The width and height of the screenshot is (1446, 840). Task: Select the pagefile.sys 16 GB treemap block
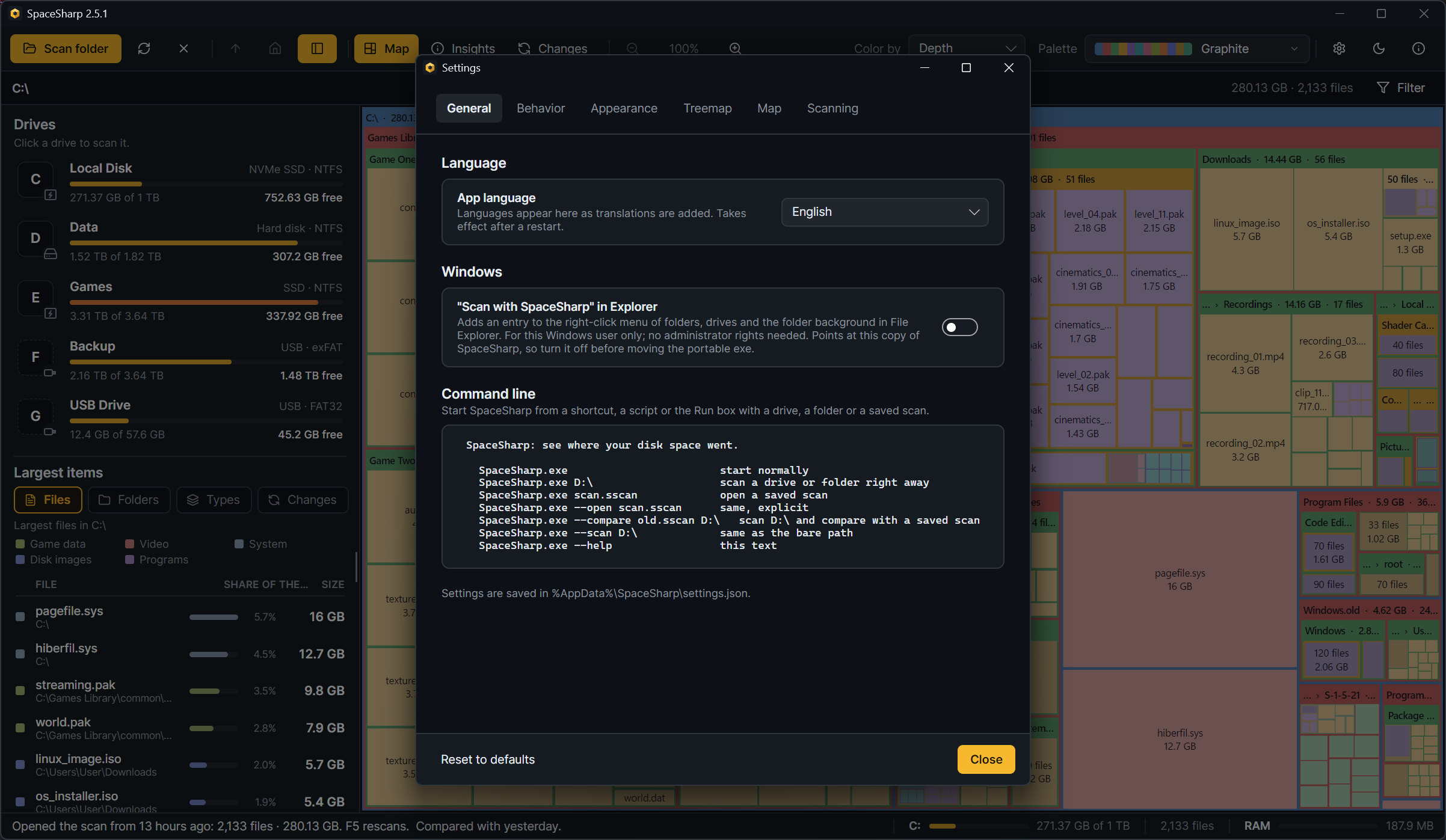click(1180, 580)
